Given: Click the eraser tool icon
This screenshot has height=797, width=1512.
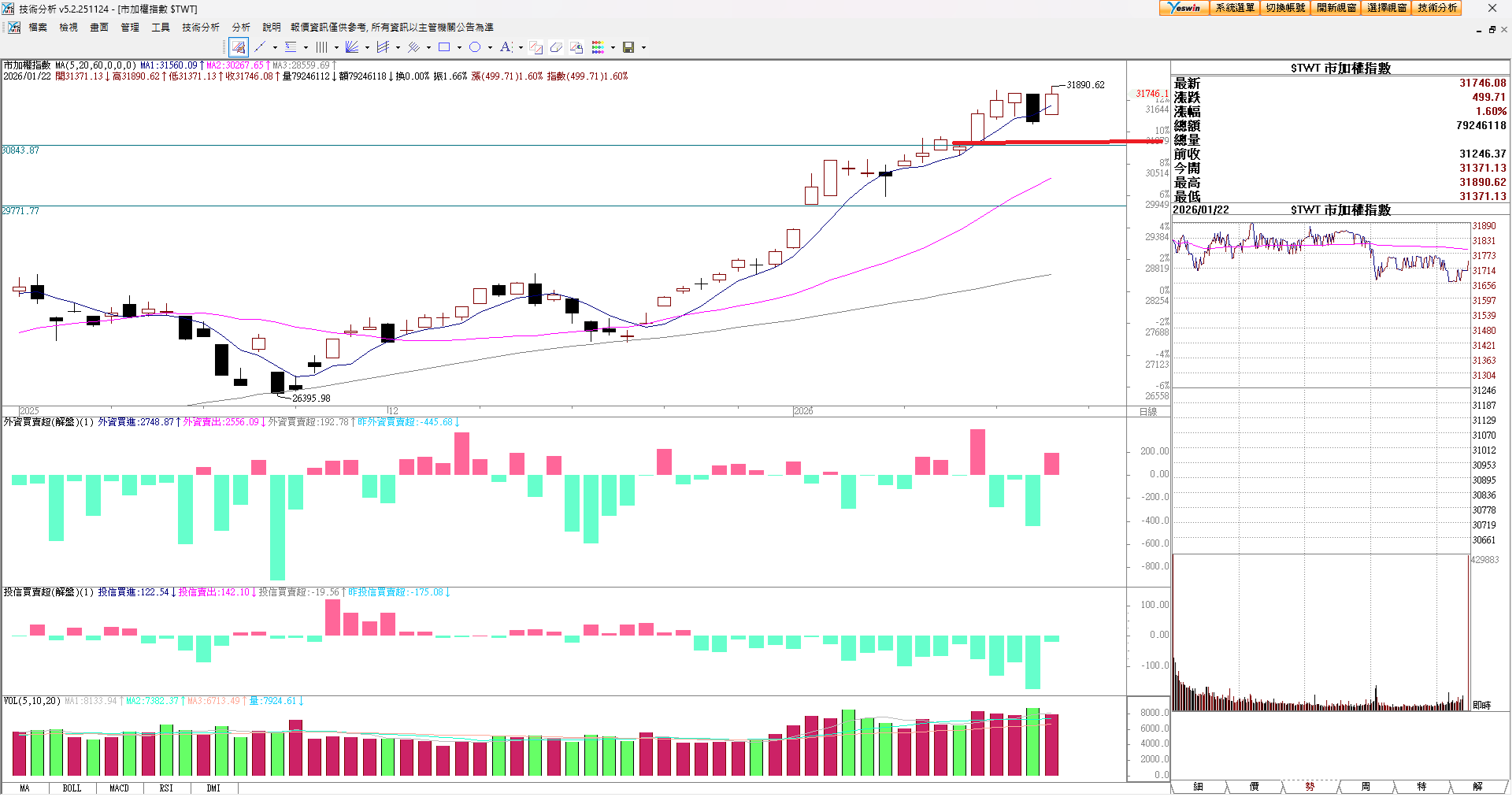Looking at the screenshot, I should click(x=556, y=47).
